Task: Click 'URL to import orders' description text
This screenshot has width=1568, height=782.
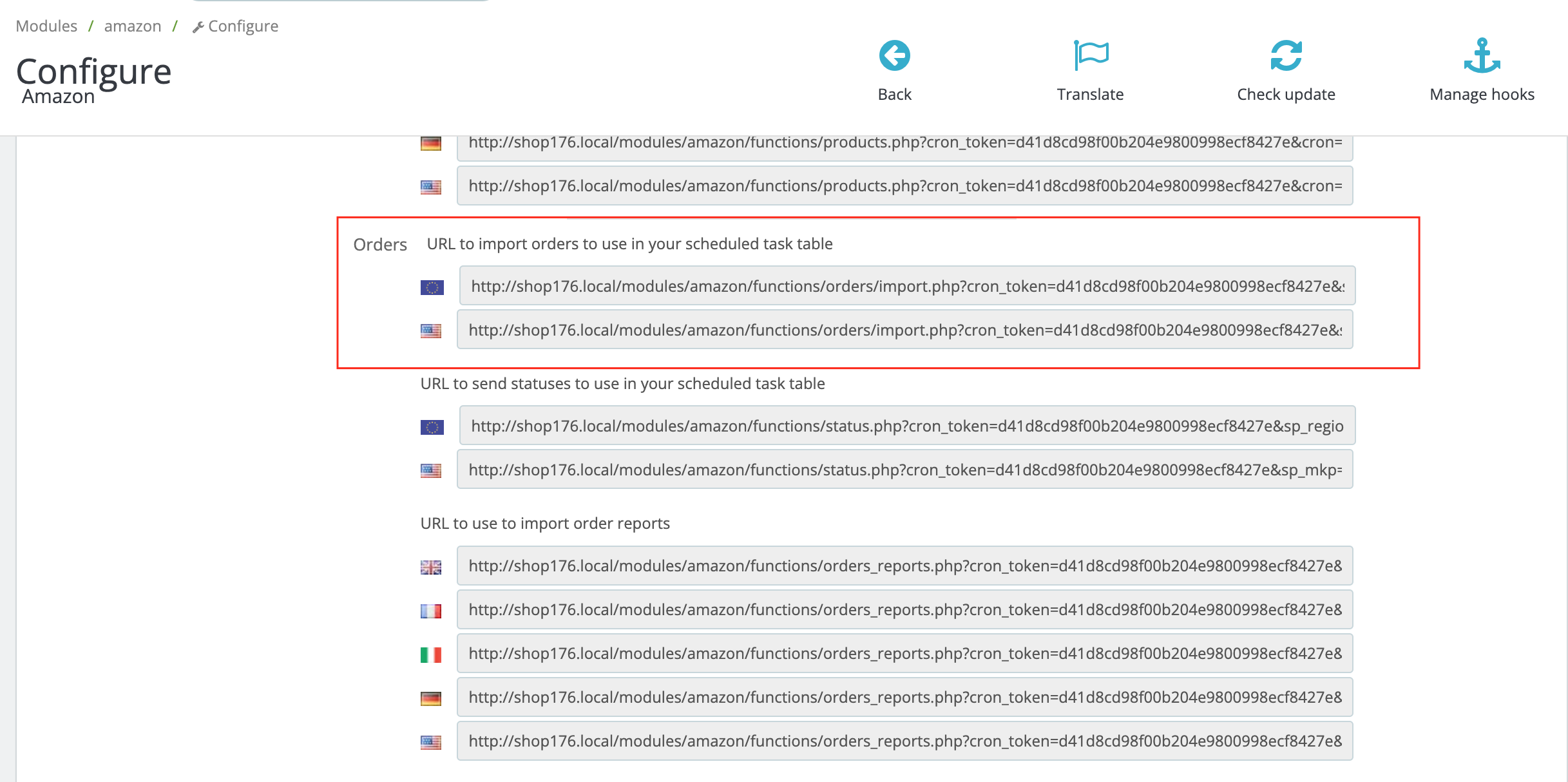Action: [629, 243]
